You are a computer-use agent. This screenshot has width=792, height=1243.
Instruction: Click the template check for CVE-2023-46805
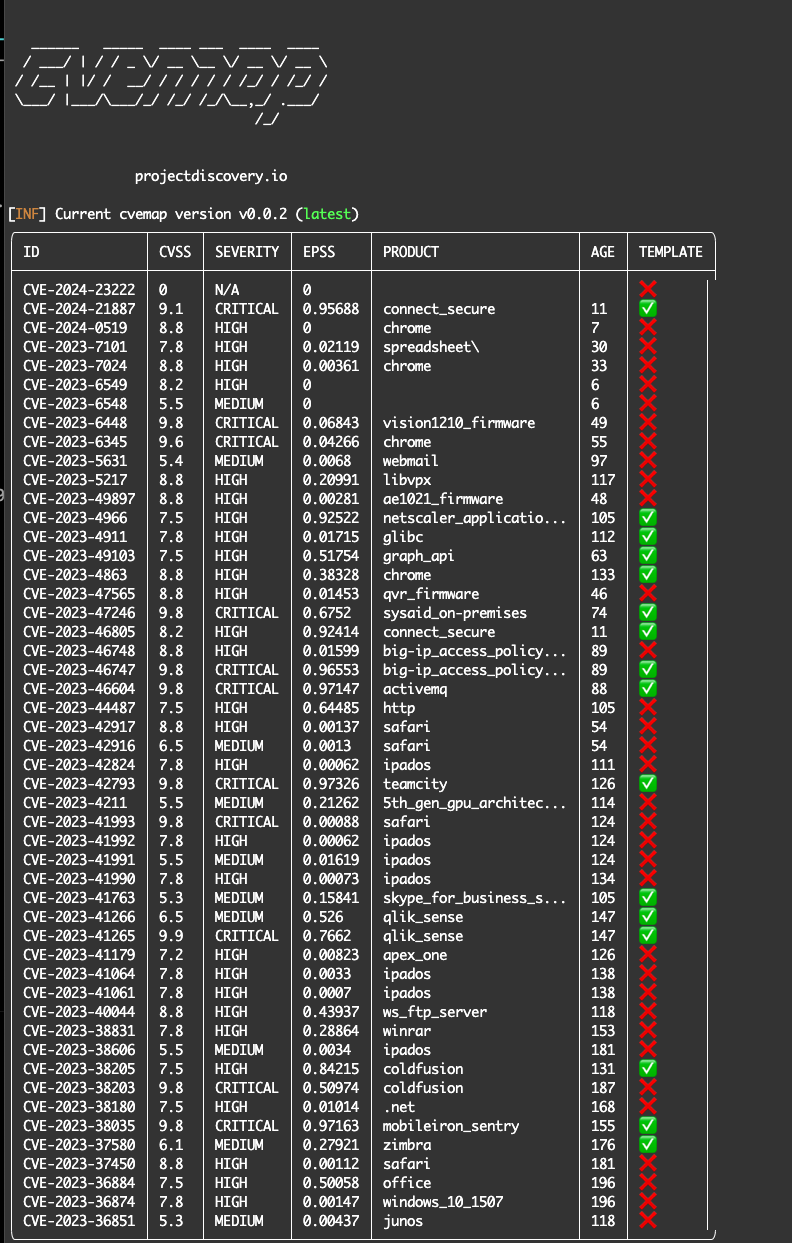coord(648,632)
